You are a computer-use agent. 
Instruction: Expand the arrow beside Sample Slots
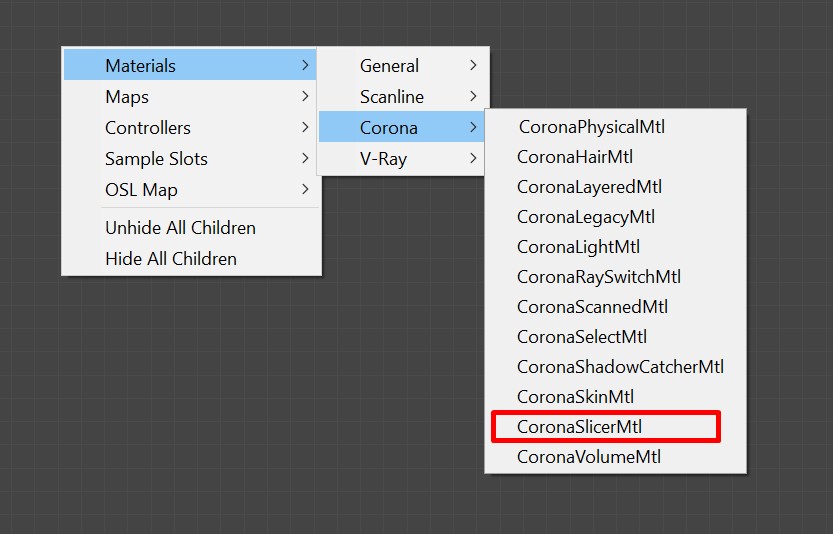[x=305, y=158]
